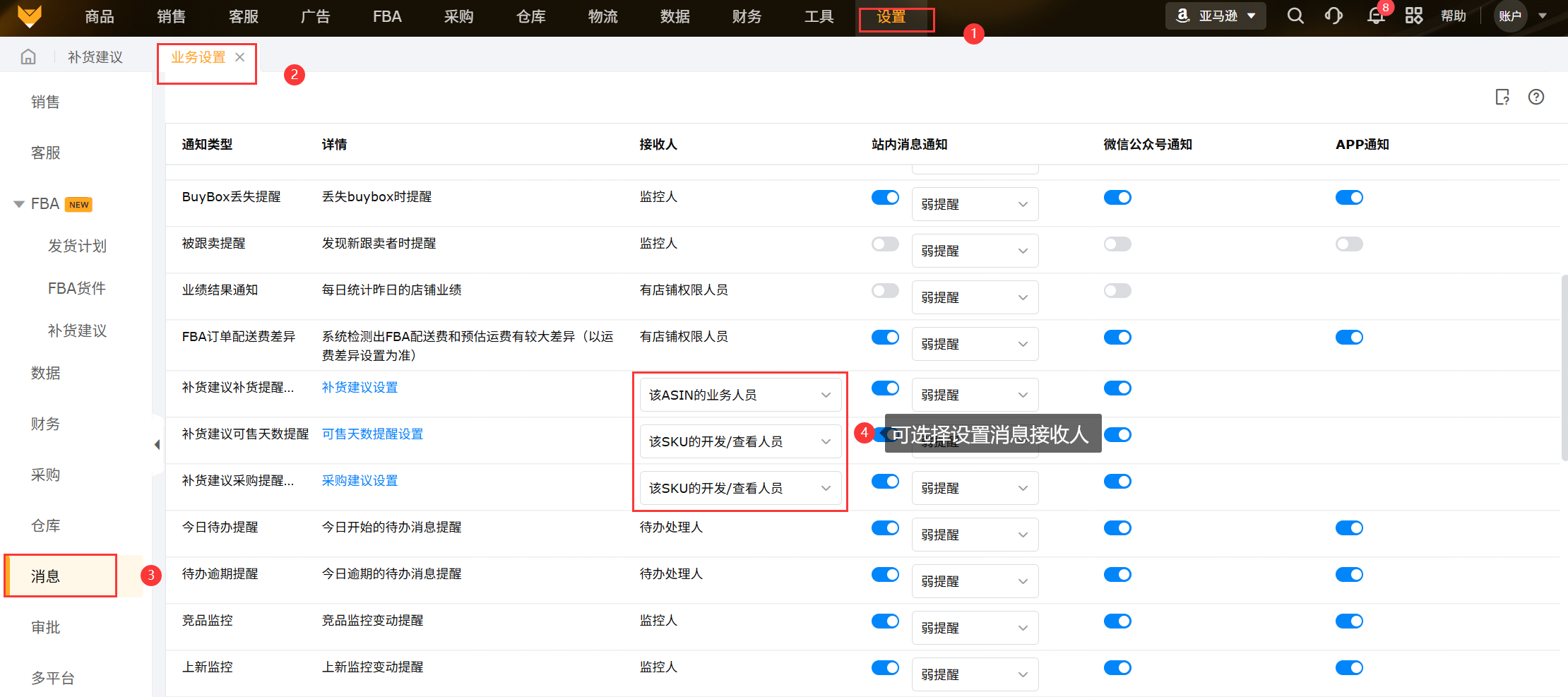The height and width of the screenshot is (697, 1568).
Task: Open 弱提醒 dropdown for 今日待办提醒
Action: point(975,535)
